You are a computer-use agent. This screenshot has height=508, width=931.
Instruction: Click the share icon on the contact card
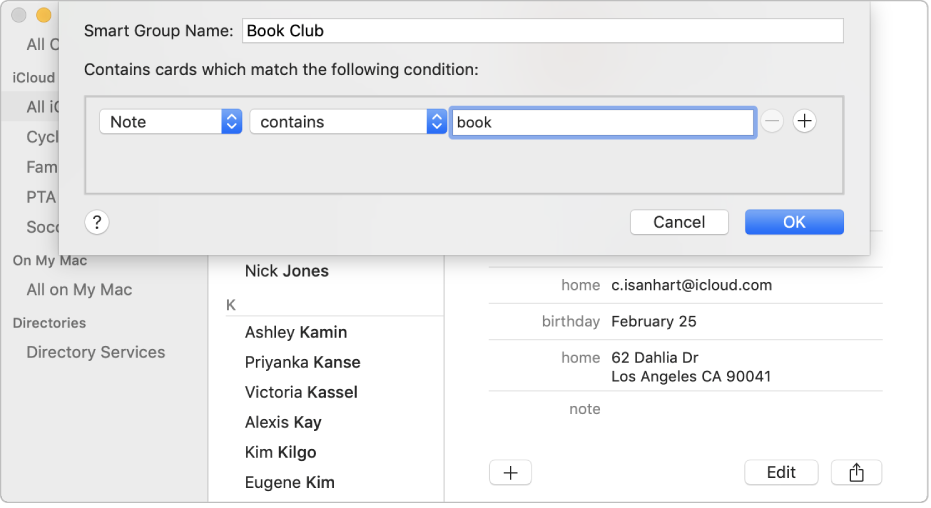tap(856, 472)
